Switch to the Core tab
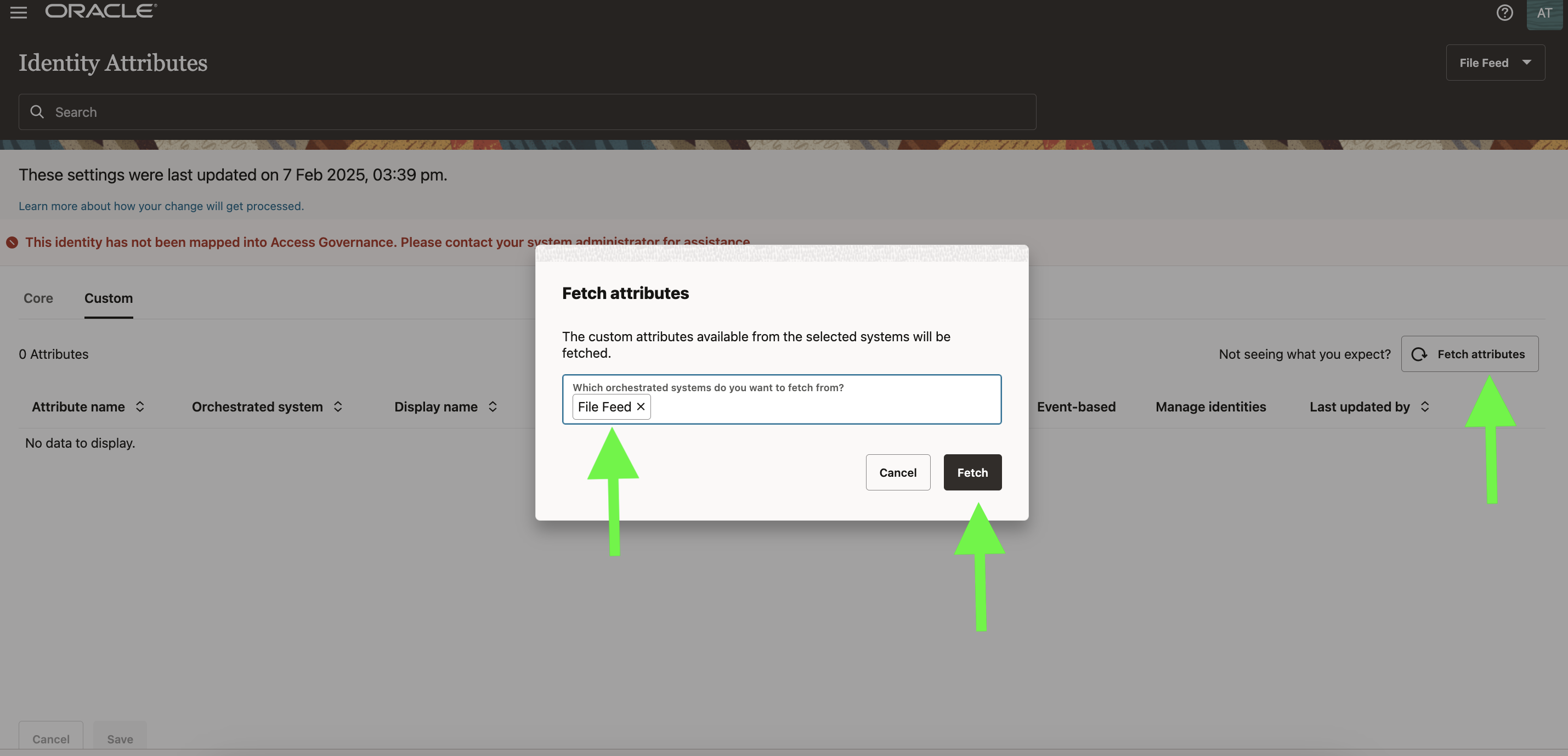The image size is (1568, 756). [x=38, y=298]
